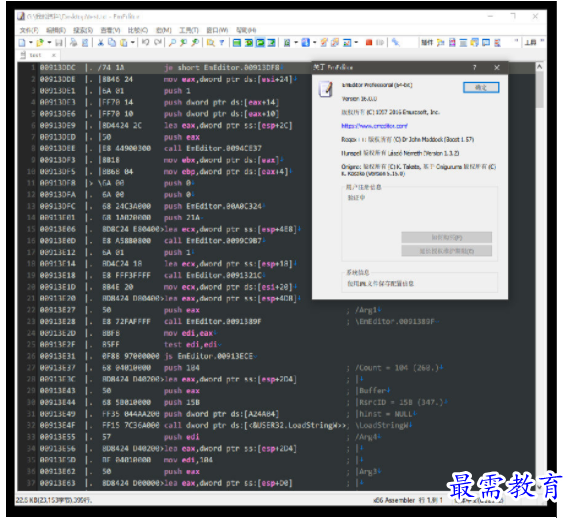Viewport: 571px width, 518px height.
Task: Print the document using the printer icon
Action: (74, 43)
